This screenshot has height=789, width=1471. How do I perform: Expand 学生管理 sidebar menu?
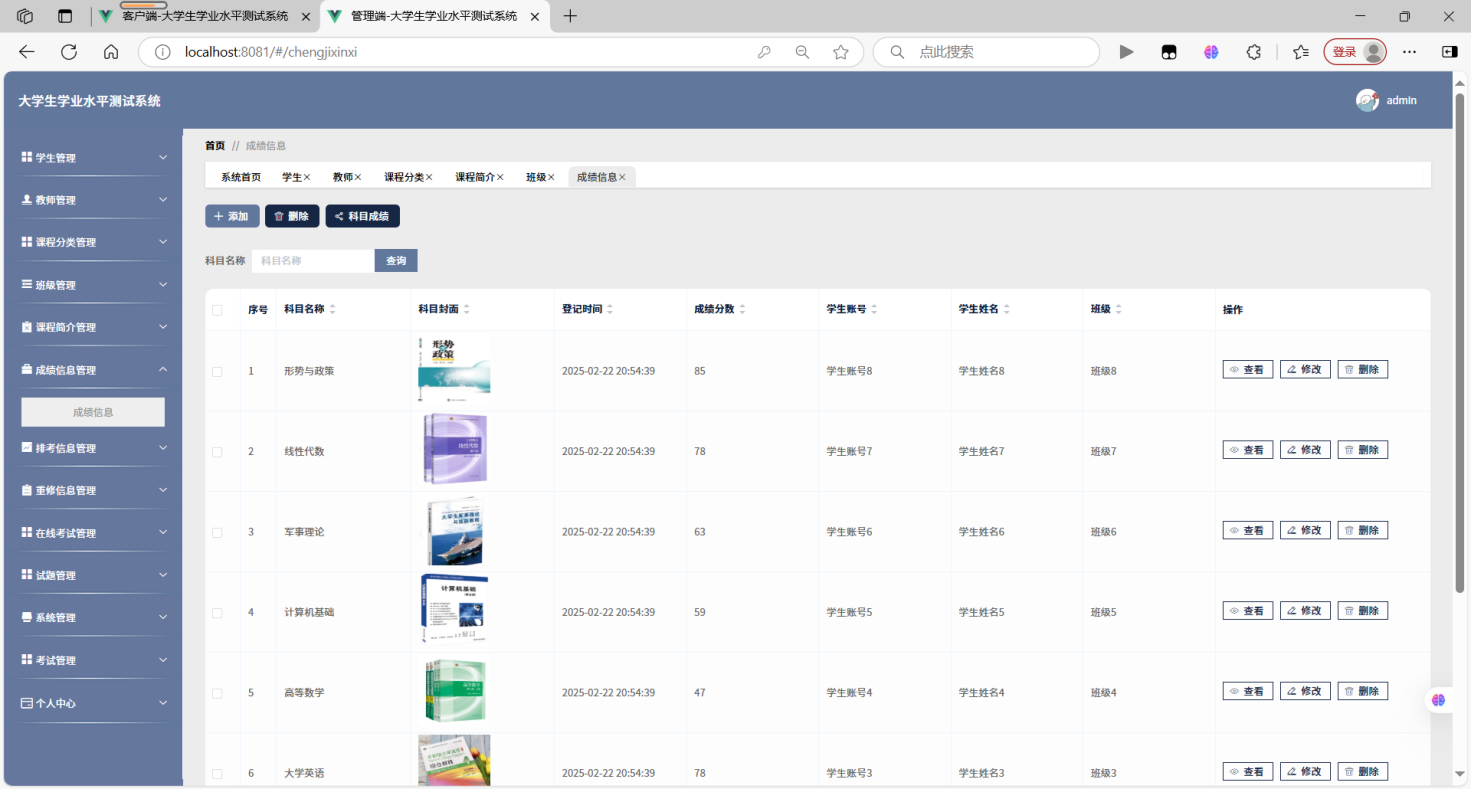coord(94,158)
